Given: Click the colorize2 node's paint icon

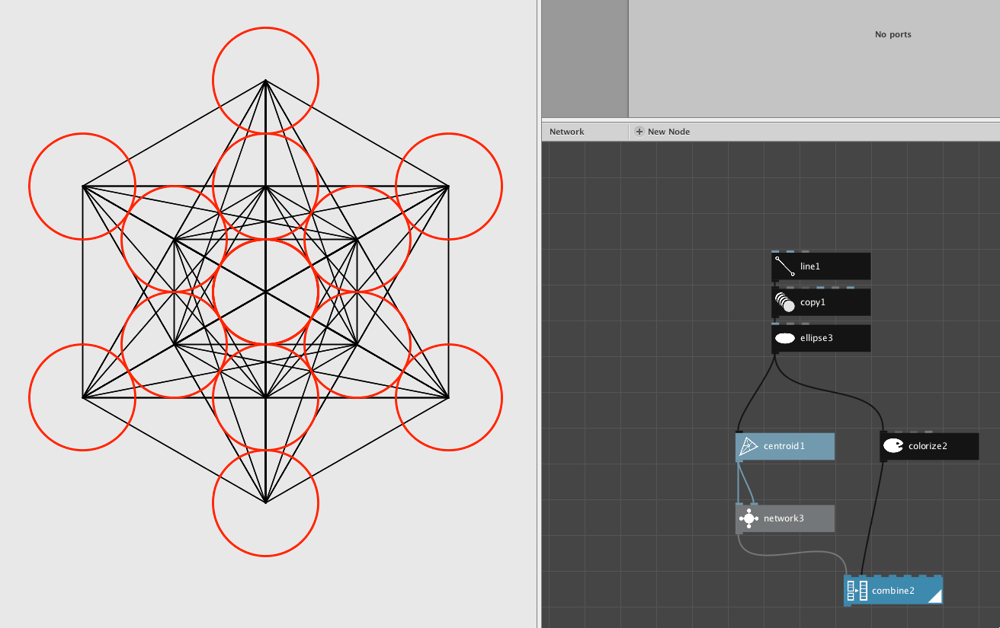Looking at the screenshot, I should [893, 446].
